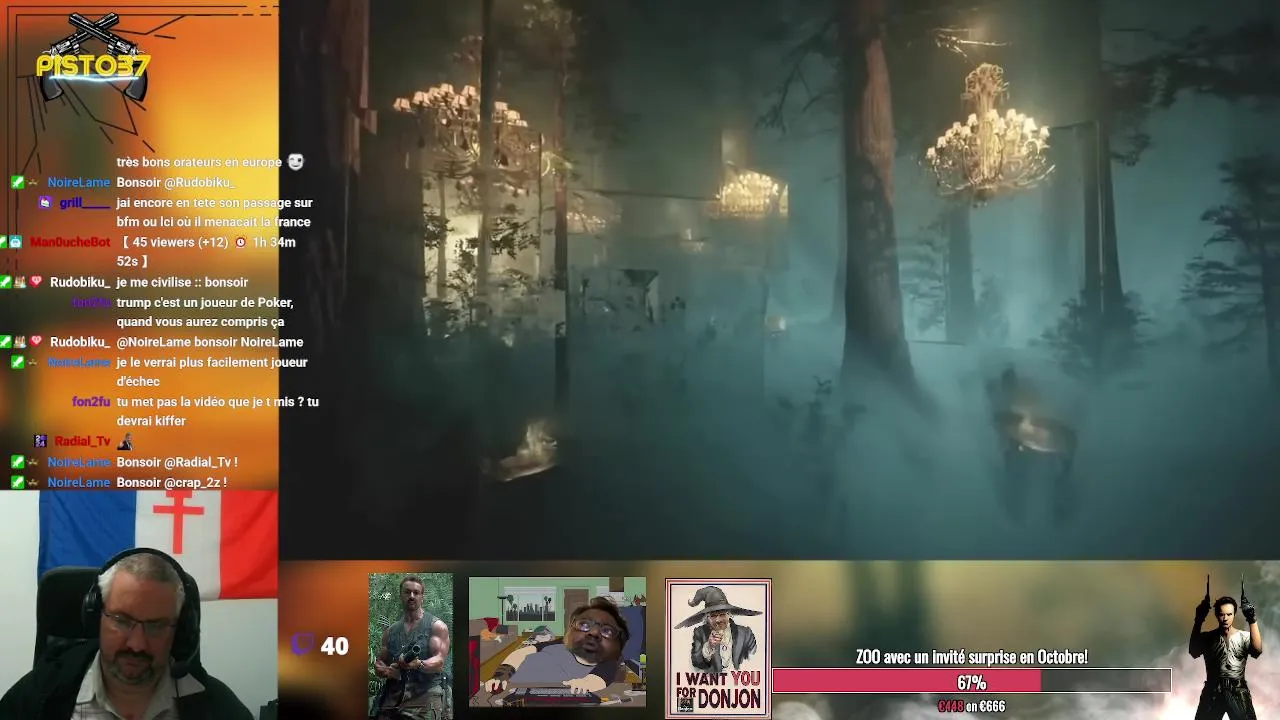Click the @NoireLame mention in Rudobiku_'s message
Image resolution: width=1280 pixels, height=720 pixels.
pos(156,342)
